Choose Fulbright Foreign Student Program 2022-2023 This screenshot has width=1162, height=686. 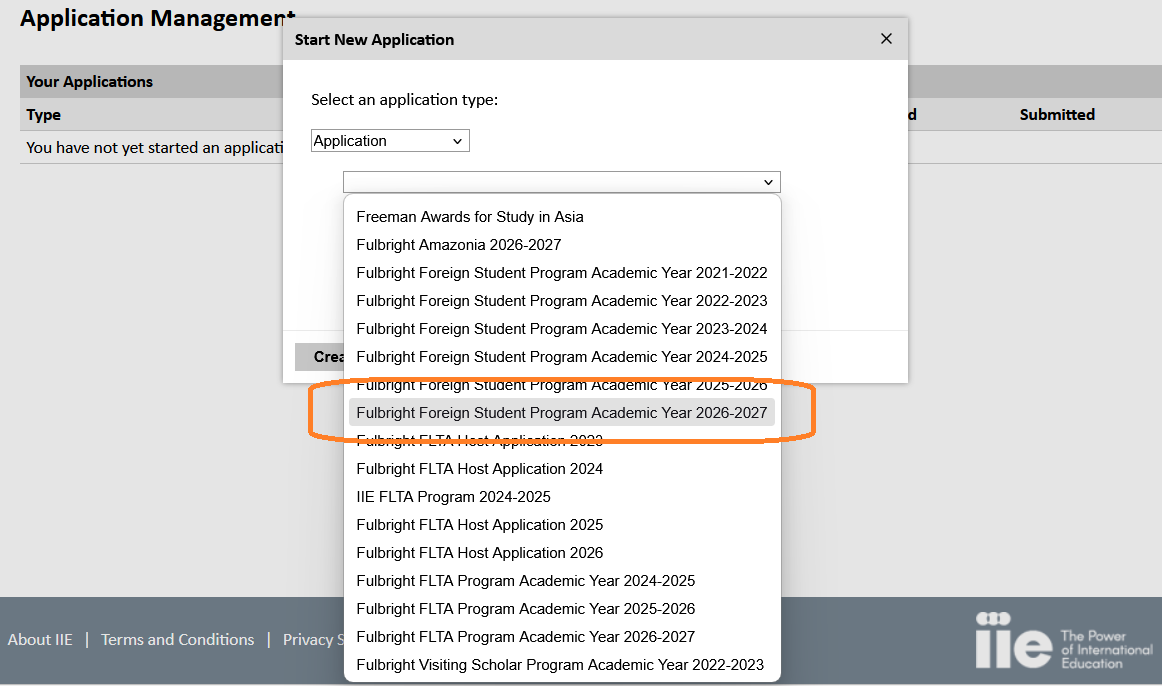tap(562, 302)
